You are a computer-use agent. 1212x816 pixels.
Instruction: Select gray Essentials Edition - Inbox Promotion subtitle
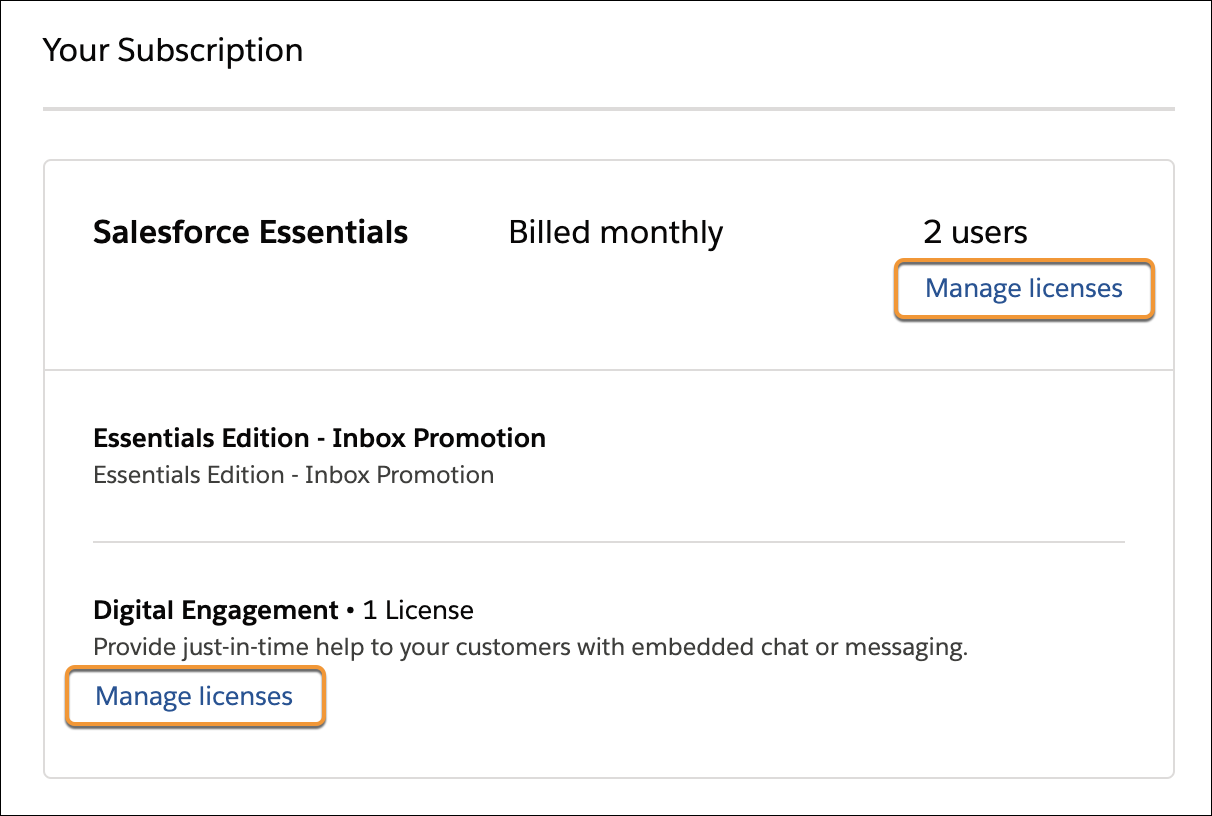pyautogui.click(x=293, y=475)
